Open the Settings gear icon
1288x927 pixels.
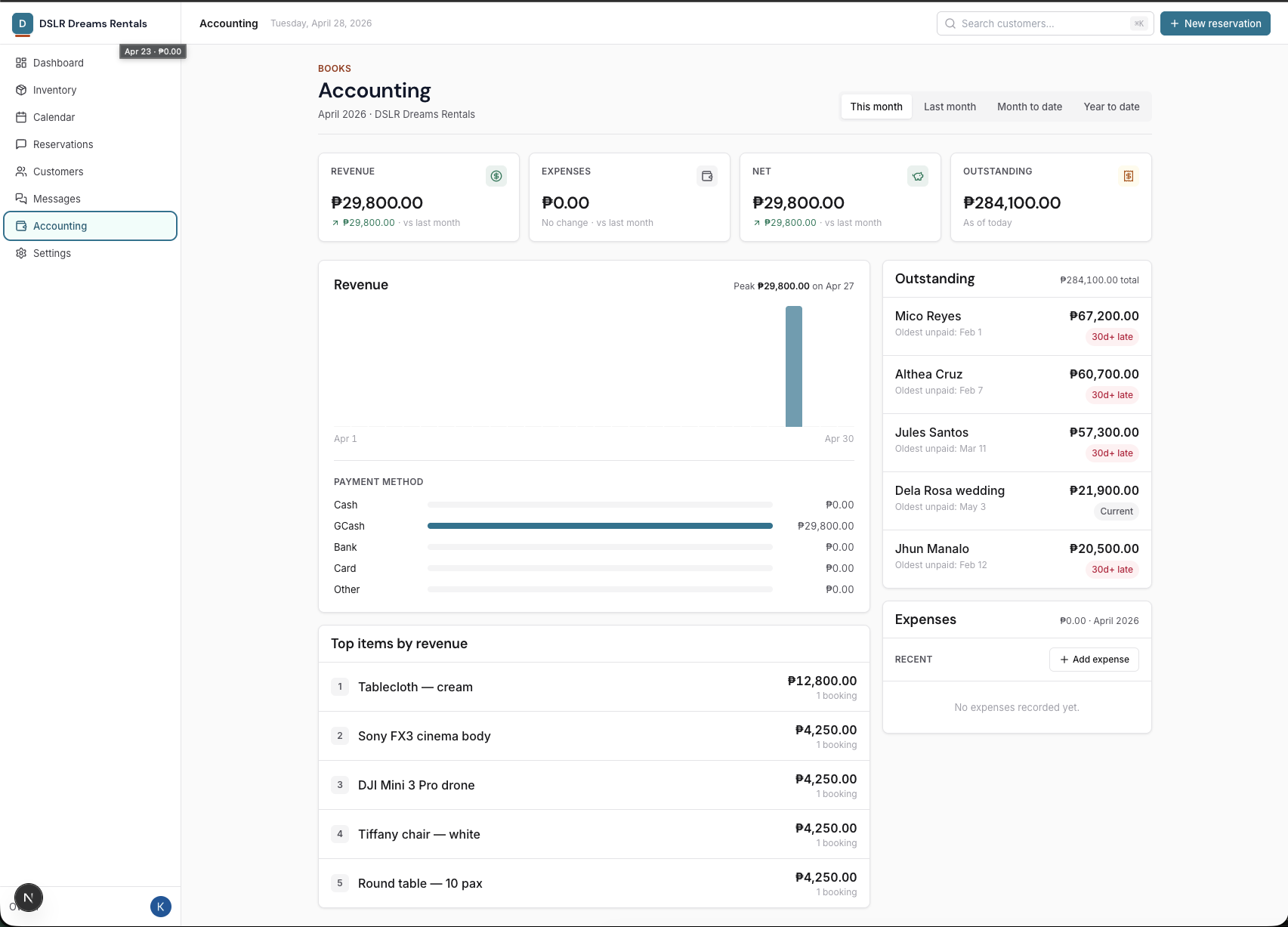tap(21, 253)
